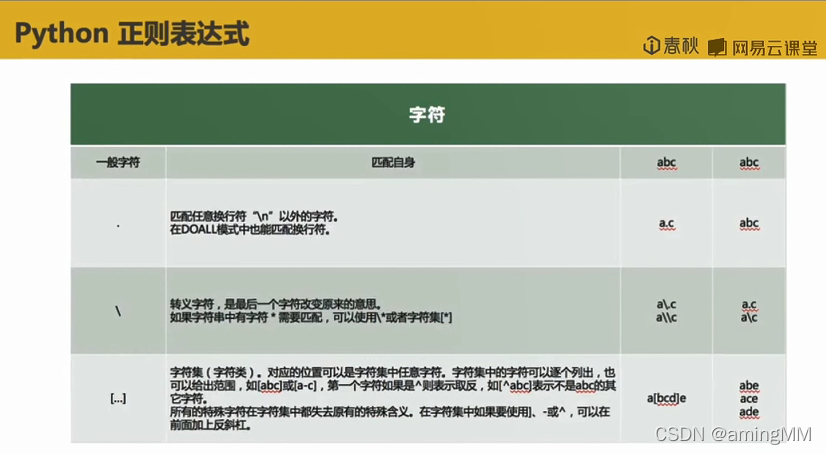Screen dimensions: 826x454
Task: Click the '网易云课堂' brand text
Action: click(x=774, y=48)
